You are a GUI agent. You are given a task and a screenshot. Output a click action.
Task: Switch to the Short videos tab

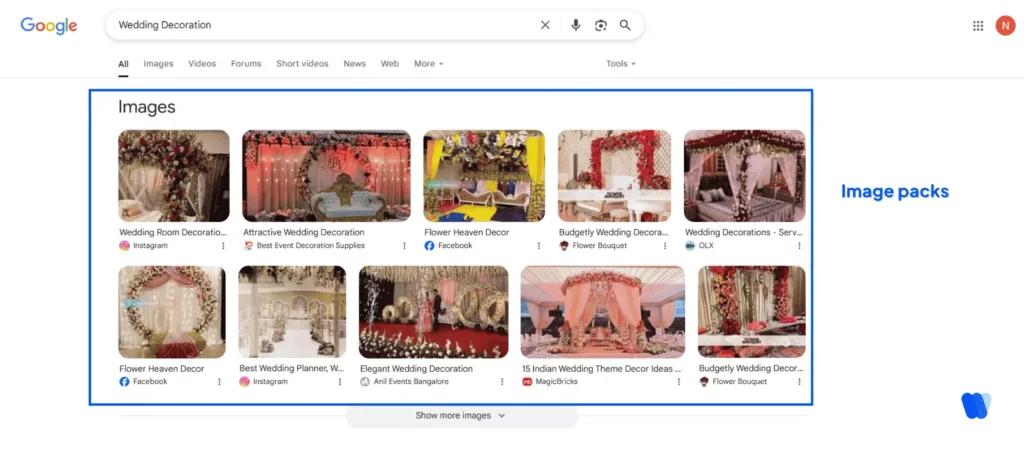click(x=302, y=63)
